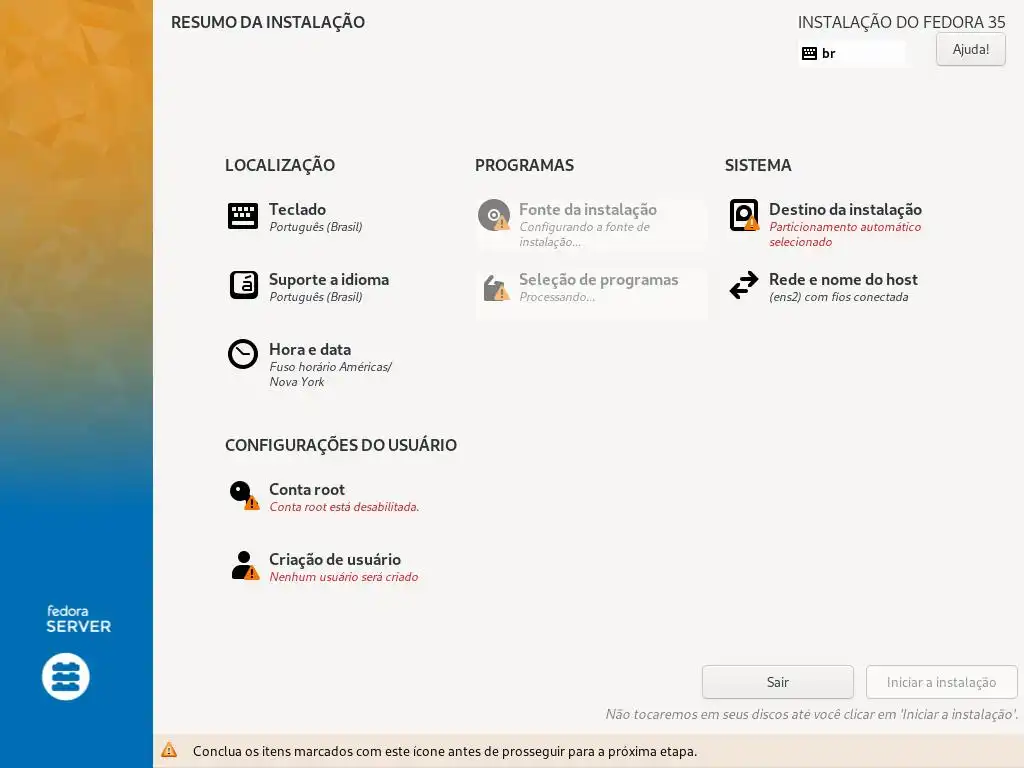The width and height of the screenshot is (1024, 768).
Task: Click 'Configurando a fonte de instalação...' text
Action: click(584, 234)
